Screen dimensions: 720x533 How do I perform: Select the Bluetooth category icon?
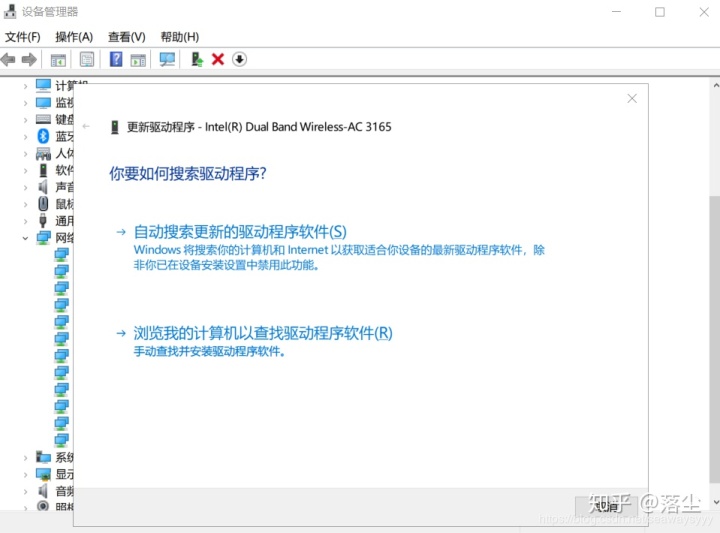43,136
